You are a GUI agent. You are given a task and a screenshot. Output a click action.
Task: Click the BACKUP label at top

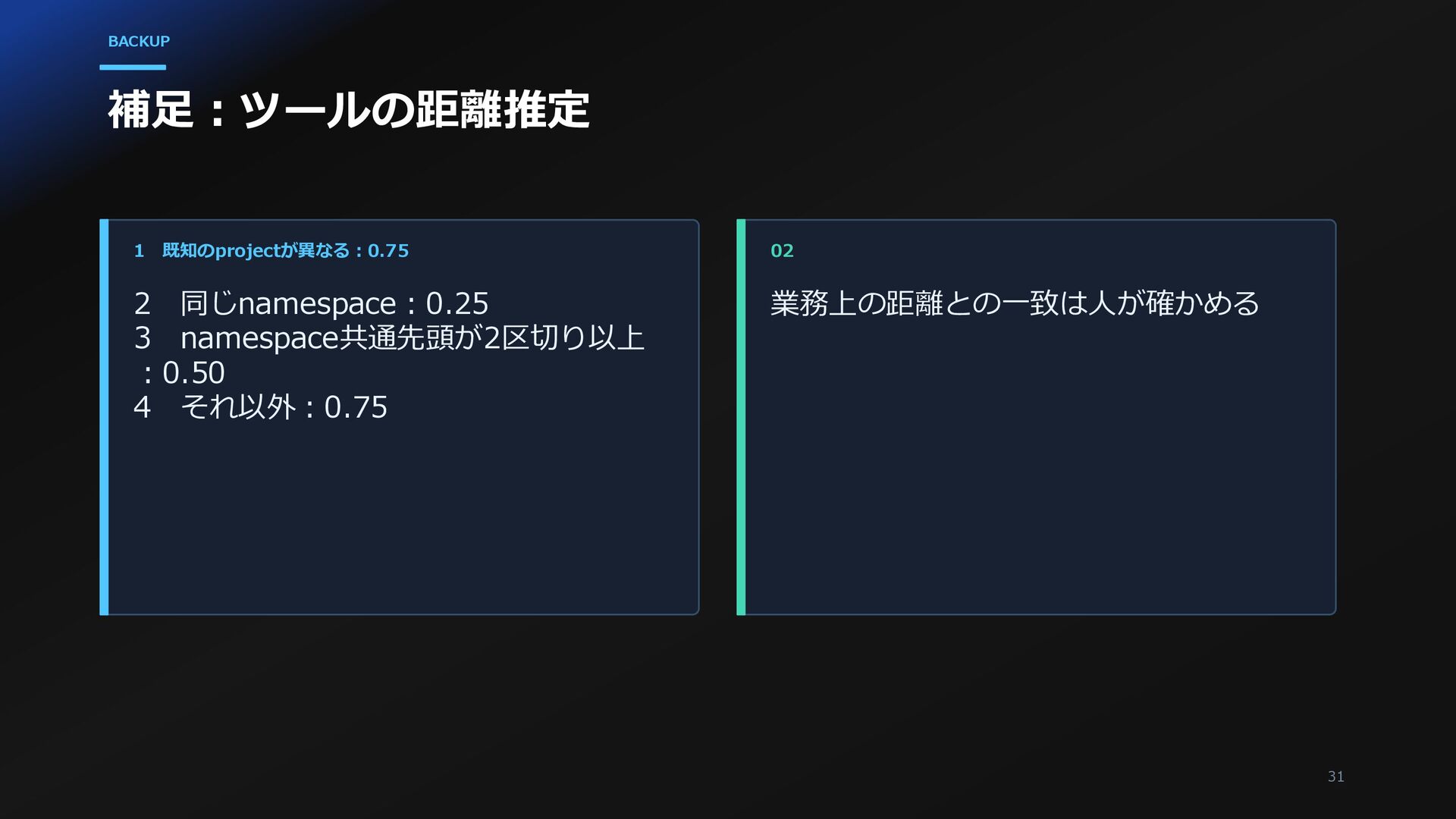(x=139, y=42)
